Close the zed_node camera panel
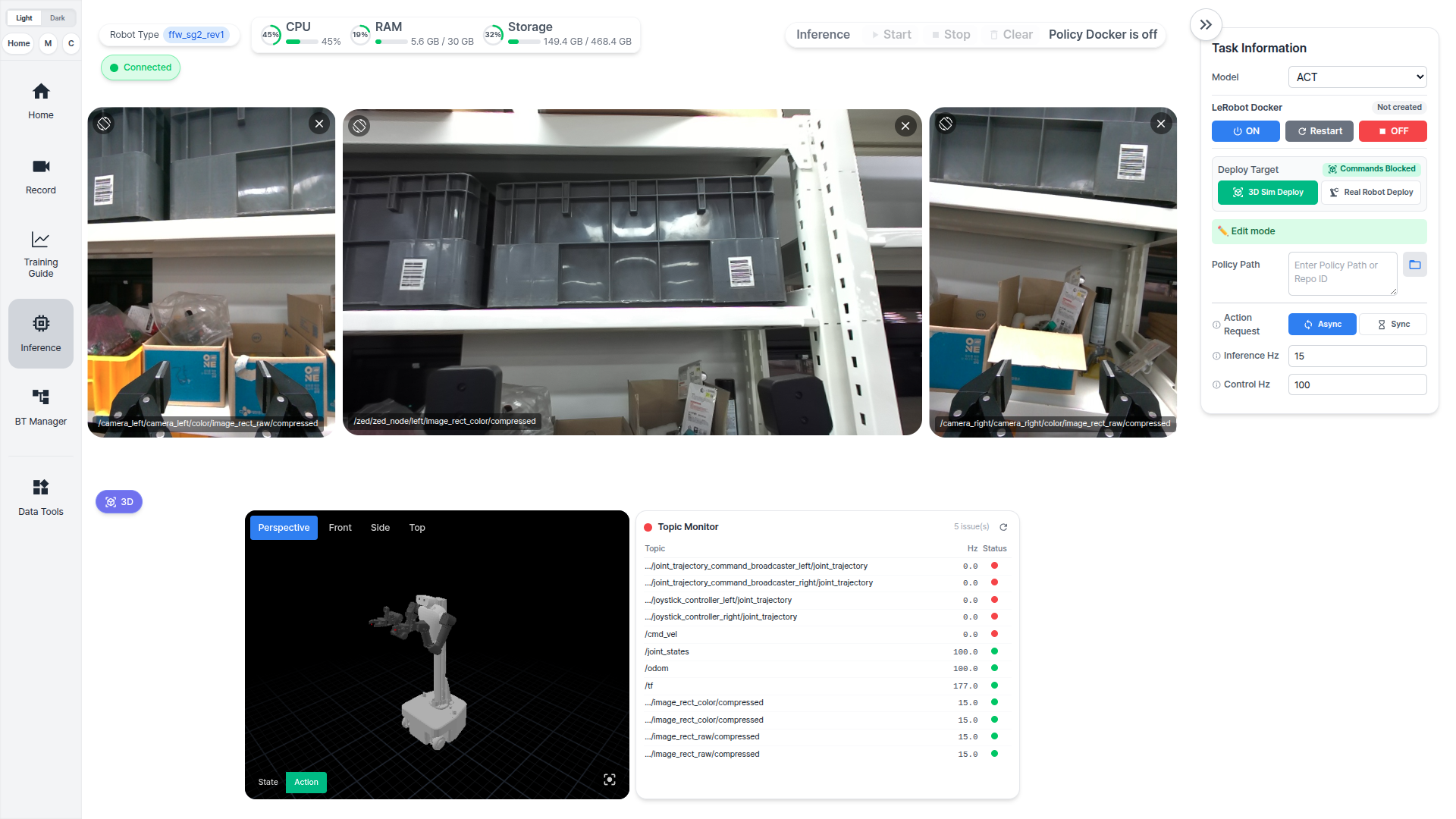The image size is (1456, 819). tap(905, 126)
